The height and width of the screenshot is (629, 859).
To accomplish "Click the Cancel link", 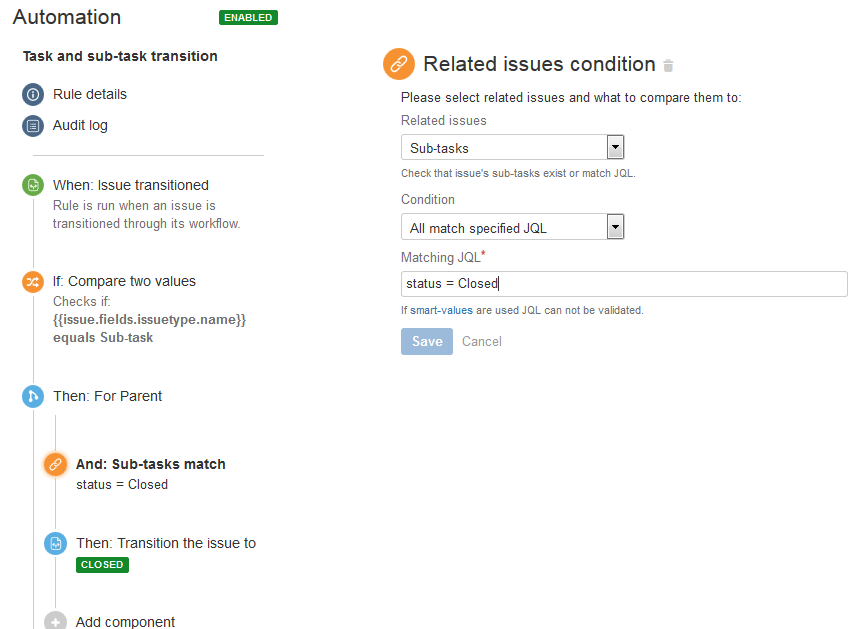I will tap(482, 341).
